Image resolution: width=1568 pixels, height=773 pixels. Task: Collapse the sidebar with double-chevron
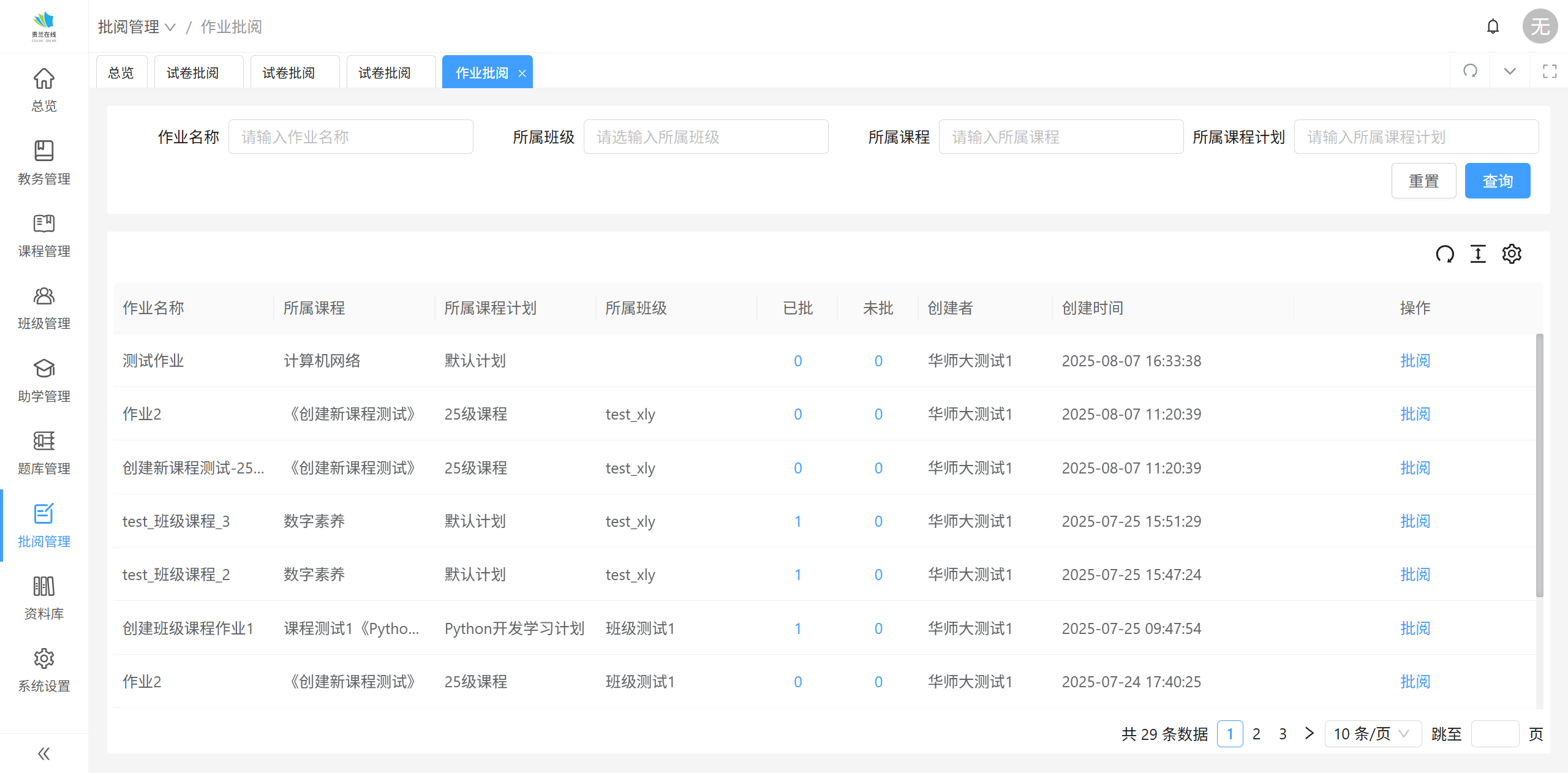point(43,753)
